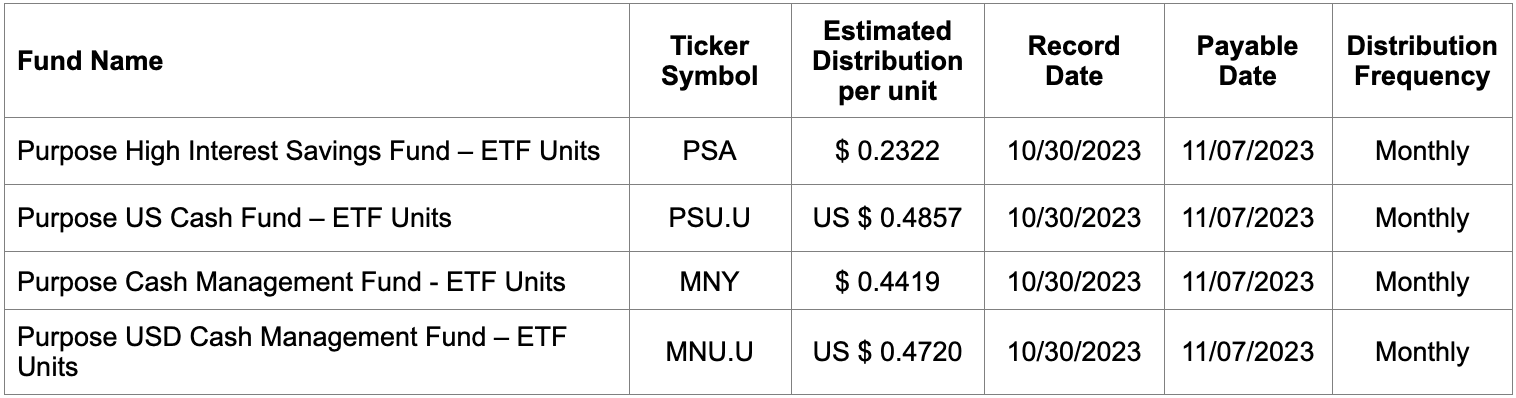The width and height of the screenshot is (1516, 398).
Task: Select the Distribution Frequency column header
Action: click(1421, 61)
